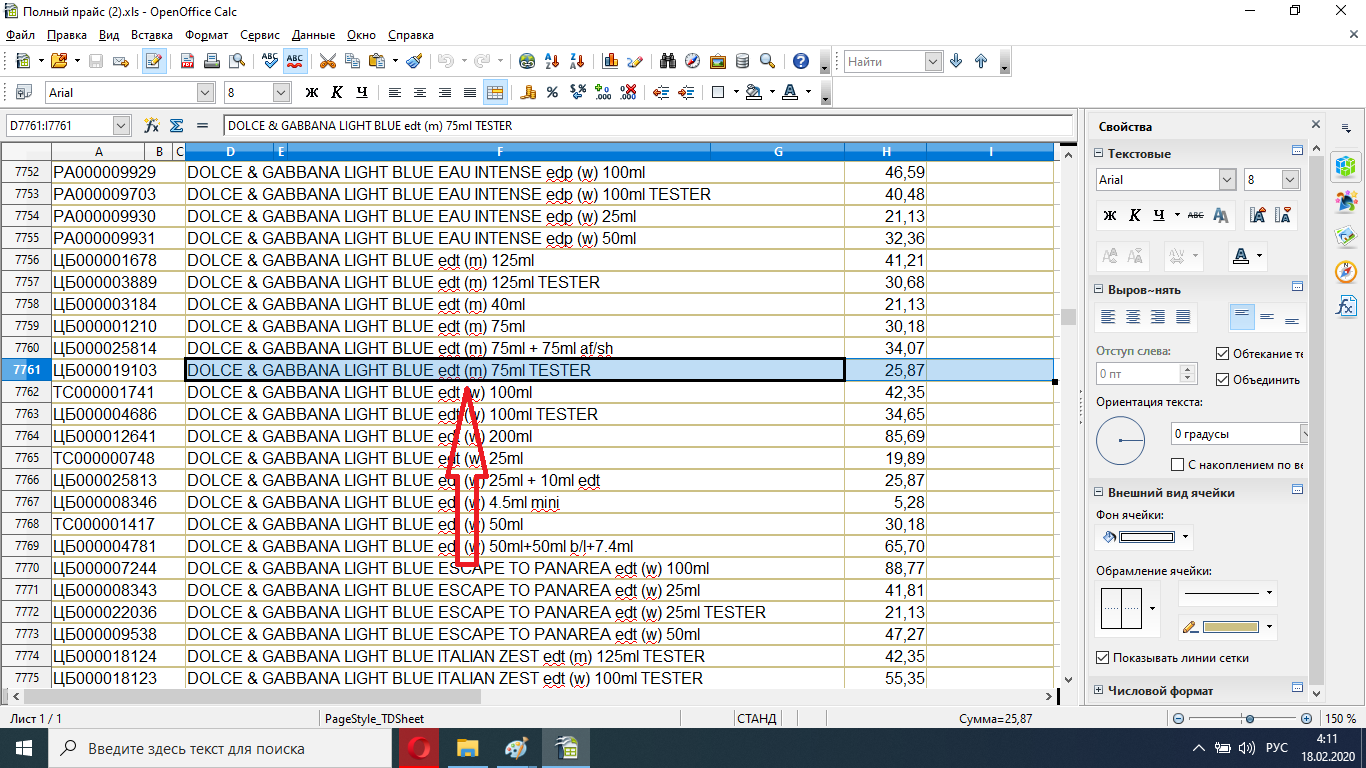
Task: Delete a decimal place
Action: point(627,92)
